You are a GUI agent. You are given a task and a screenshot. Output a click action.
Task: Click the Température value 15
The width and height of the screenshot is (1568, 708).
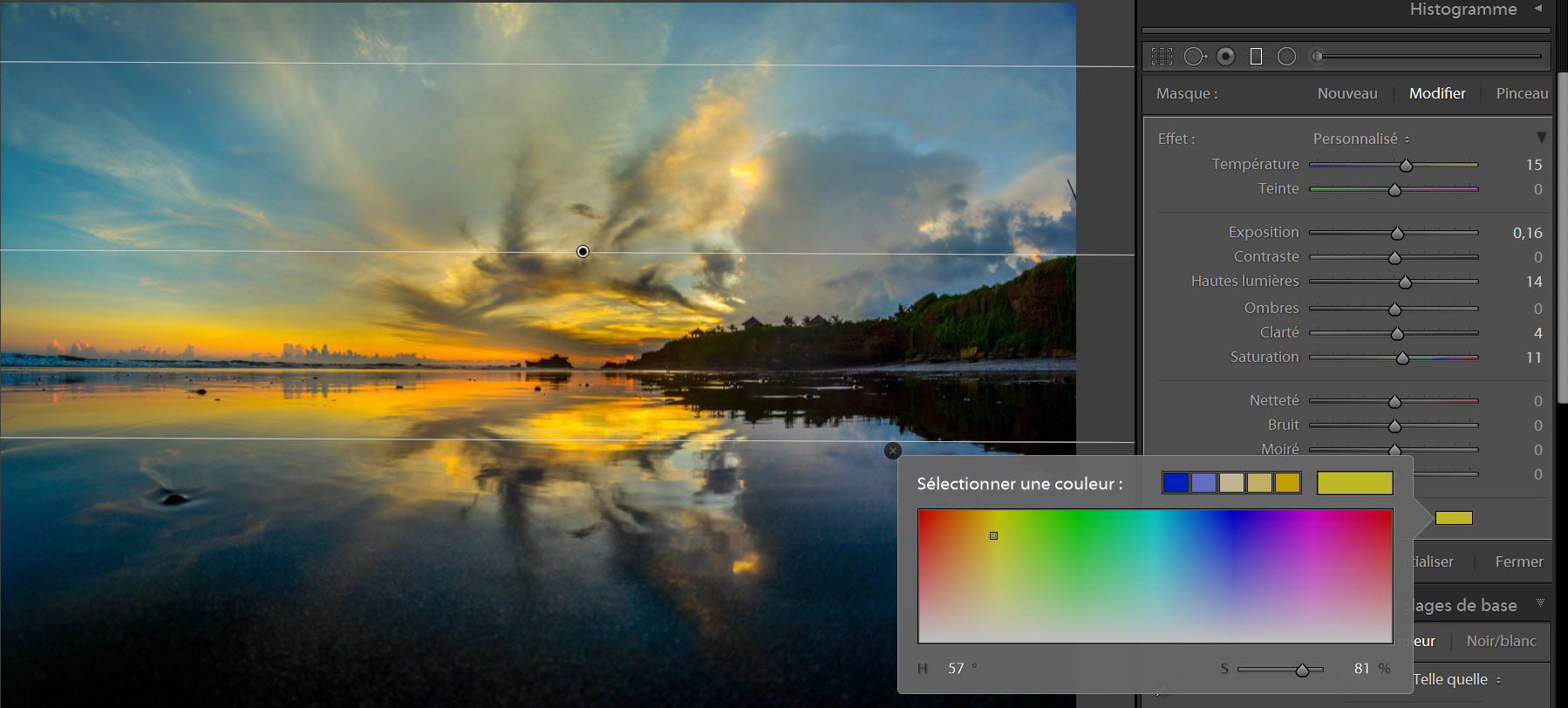[x=1533, y=165]
